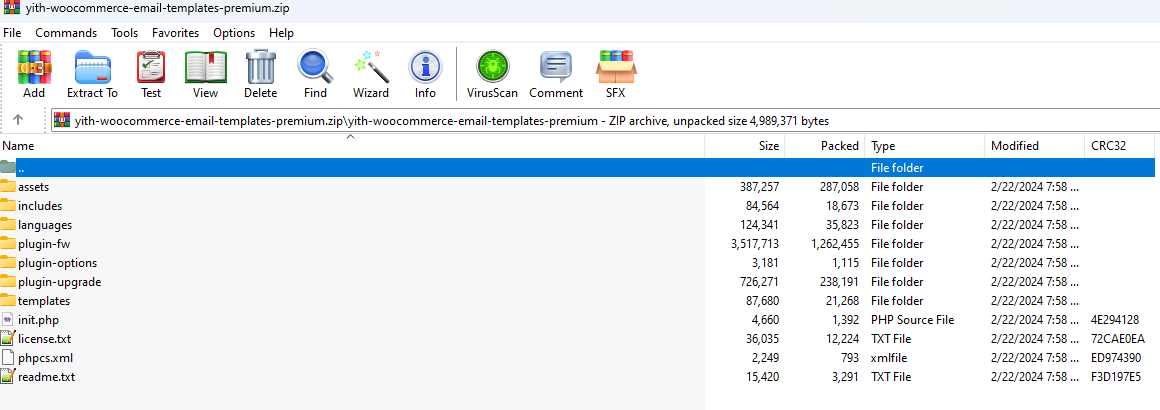The image size is (1160, 410).
Task: Sort by Modified column header
Action: tap(1015, 146)
